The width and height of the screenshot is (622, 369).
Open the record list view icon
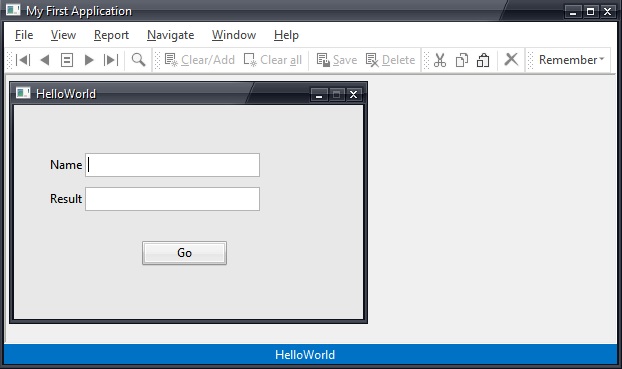pyautogui.click(x=67, y=60)
